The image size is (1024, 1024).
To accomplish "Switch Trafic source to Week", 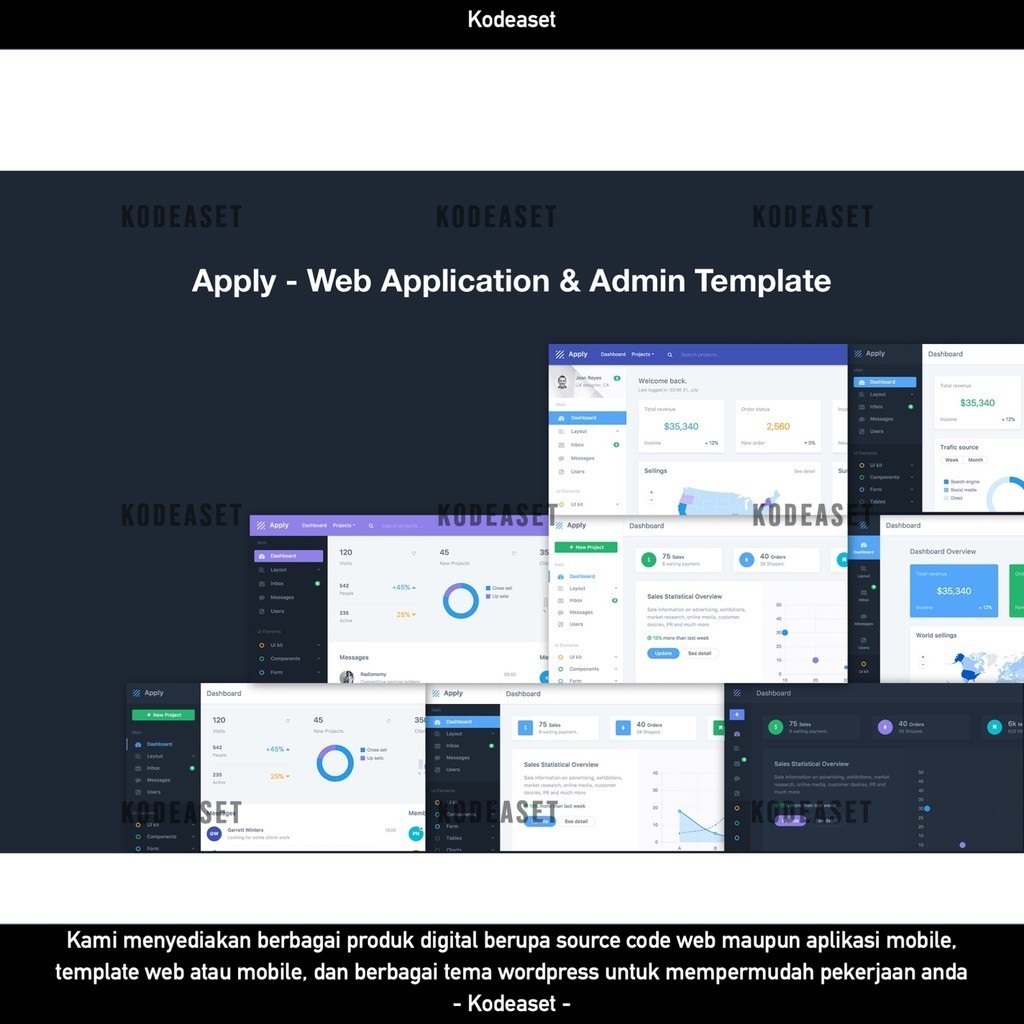I will [952, 460].
